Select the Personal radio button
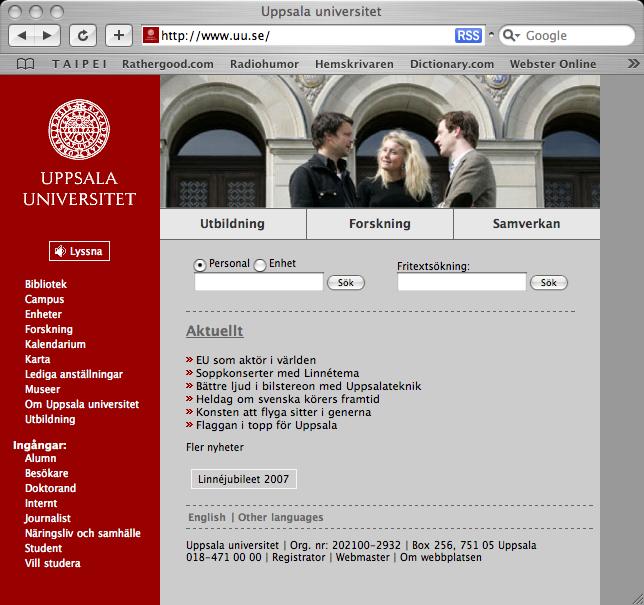 pos(200,265)
